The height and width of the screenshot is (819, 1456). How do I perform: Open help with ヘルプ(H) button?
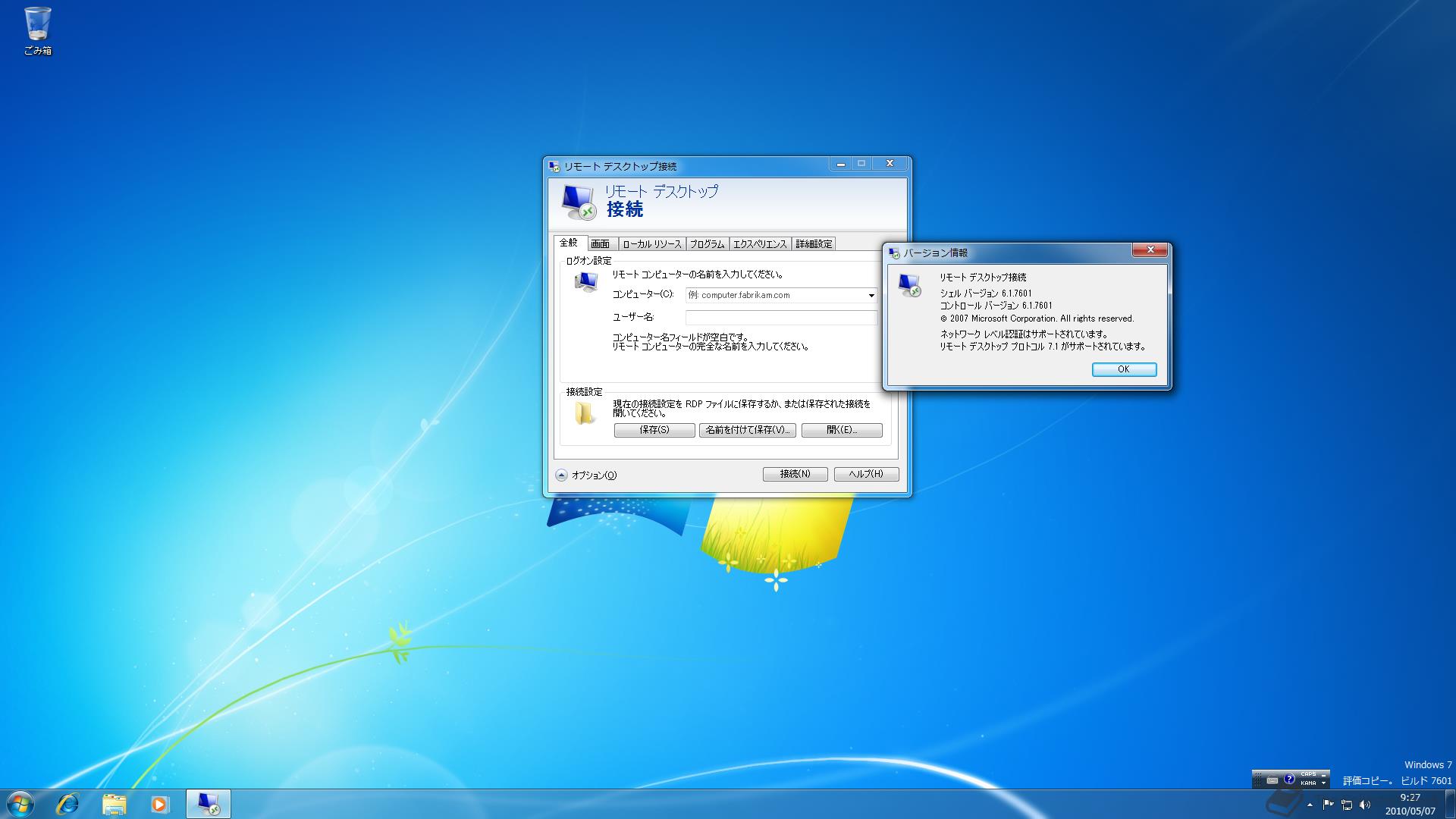866,474
